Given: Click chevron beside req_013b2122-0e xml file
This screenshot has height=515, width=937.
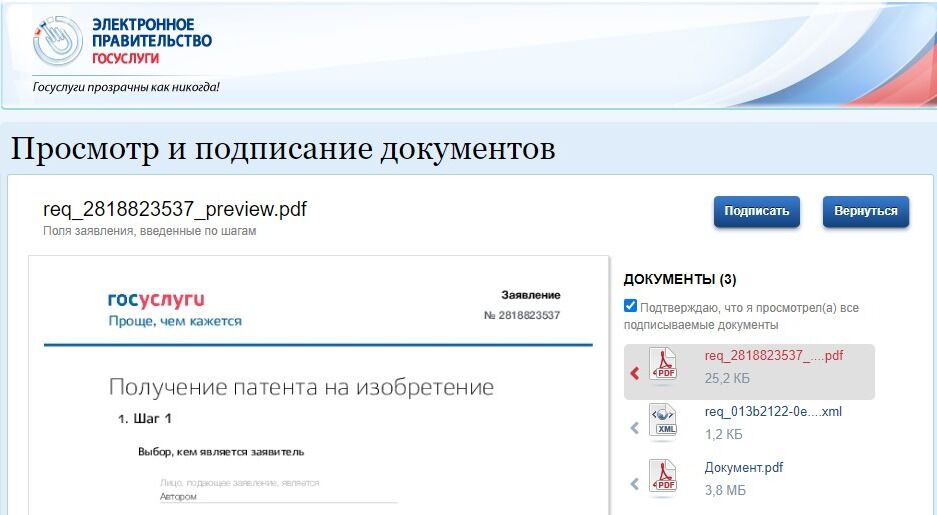Looking at the screenshot, I should (635, 428).
